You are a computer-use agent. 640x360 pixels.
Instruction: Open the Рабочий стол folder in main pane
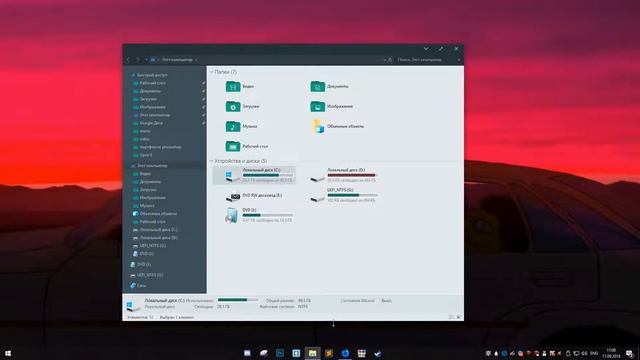(x=247, y=146)
